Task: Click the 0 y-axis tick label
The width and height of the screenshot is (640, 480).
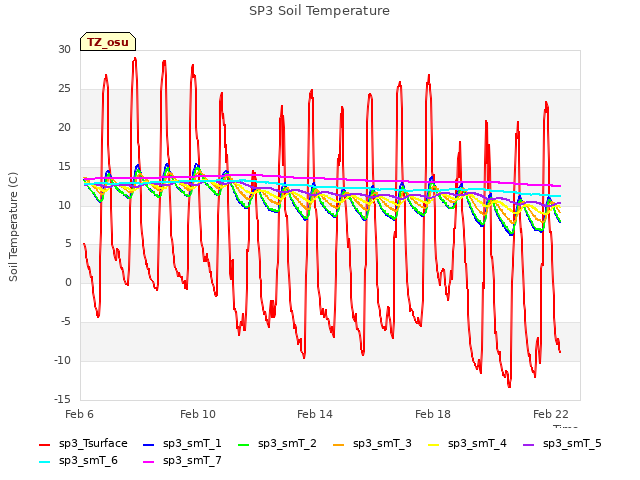Action: [x=68, y=282]
